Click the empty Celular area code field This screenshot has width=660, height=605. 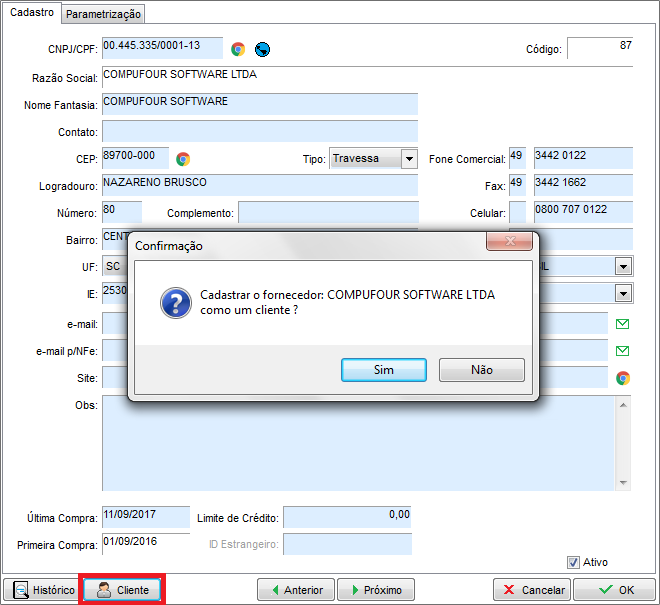(517, 212)
